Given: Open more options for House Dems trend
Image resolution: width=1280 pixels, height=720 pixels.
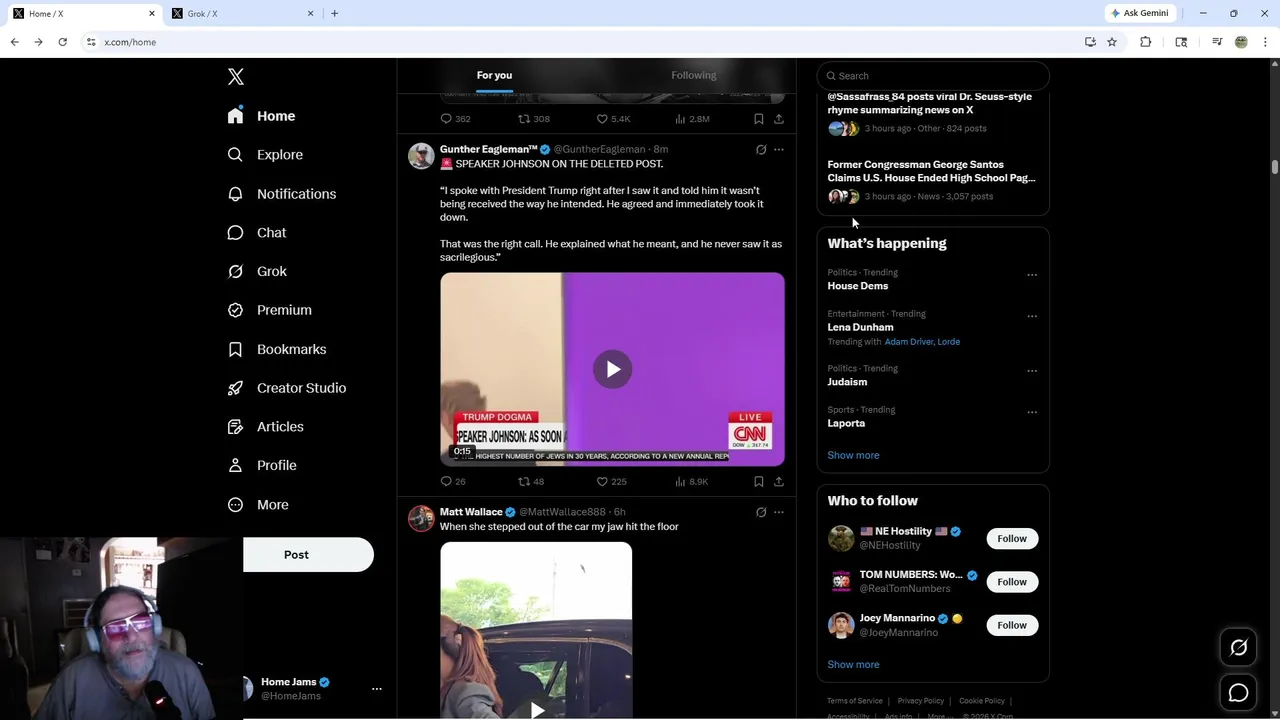Looking at the screenshot, I should tap(1032, 275).
